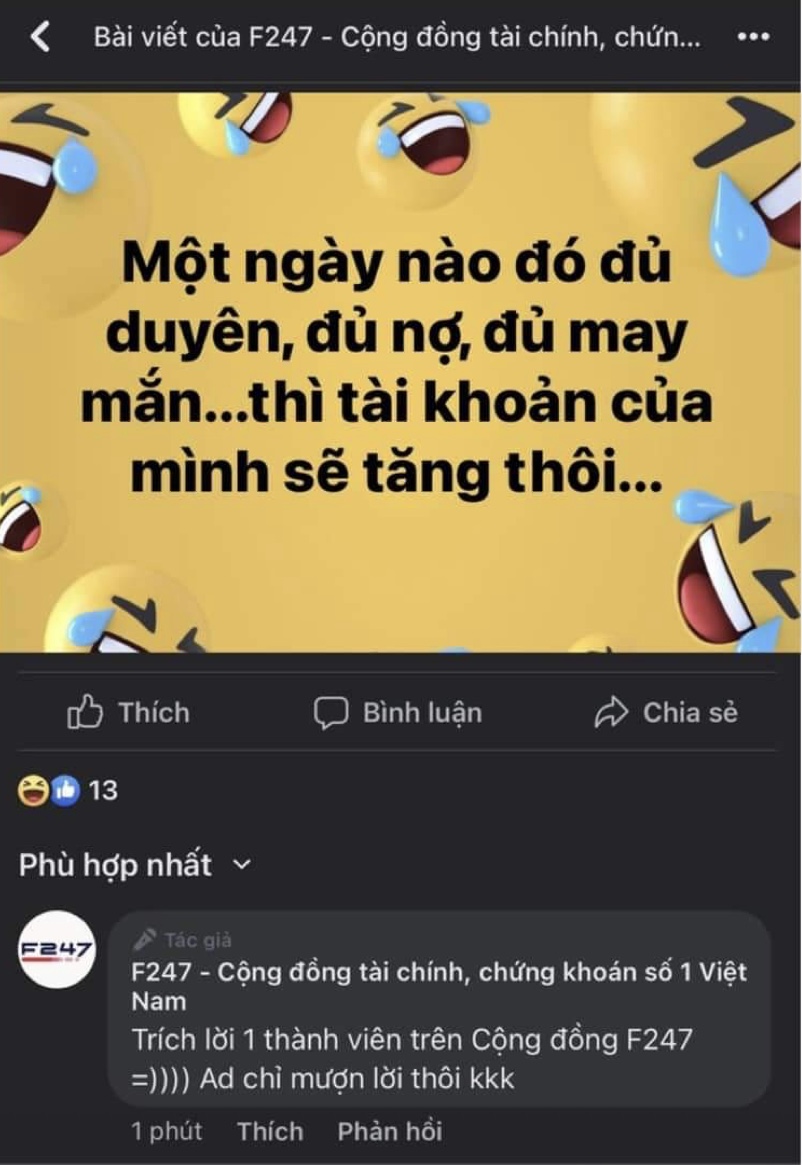Go back using the back arrow
The image size is (802, 1165).
click(x=41, y=36)
